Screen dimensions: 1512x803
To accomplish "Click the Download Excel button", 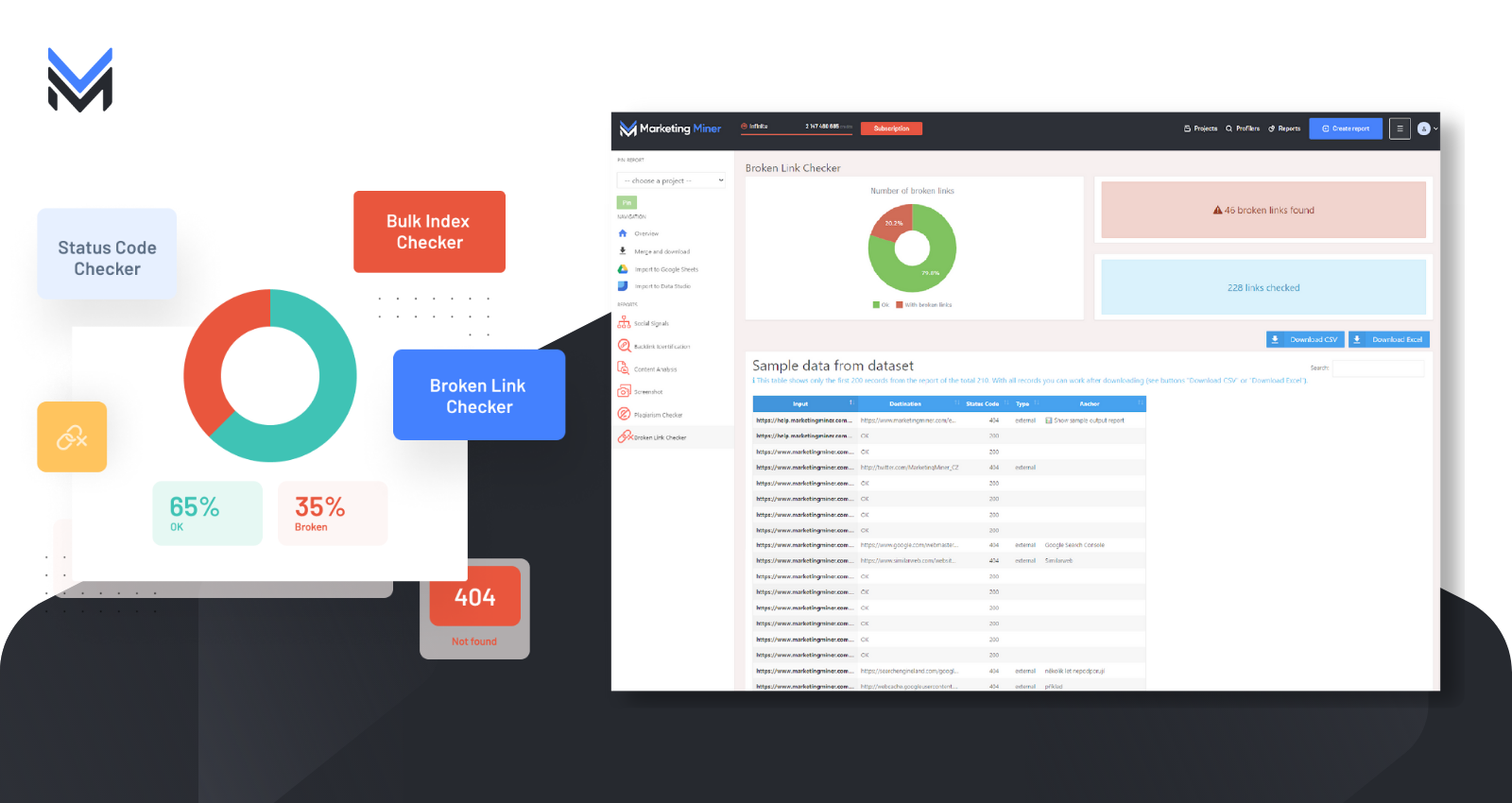I will click(x=1389, y=339).
